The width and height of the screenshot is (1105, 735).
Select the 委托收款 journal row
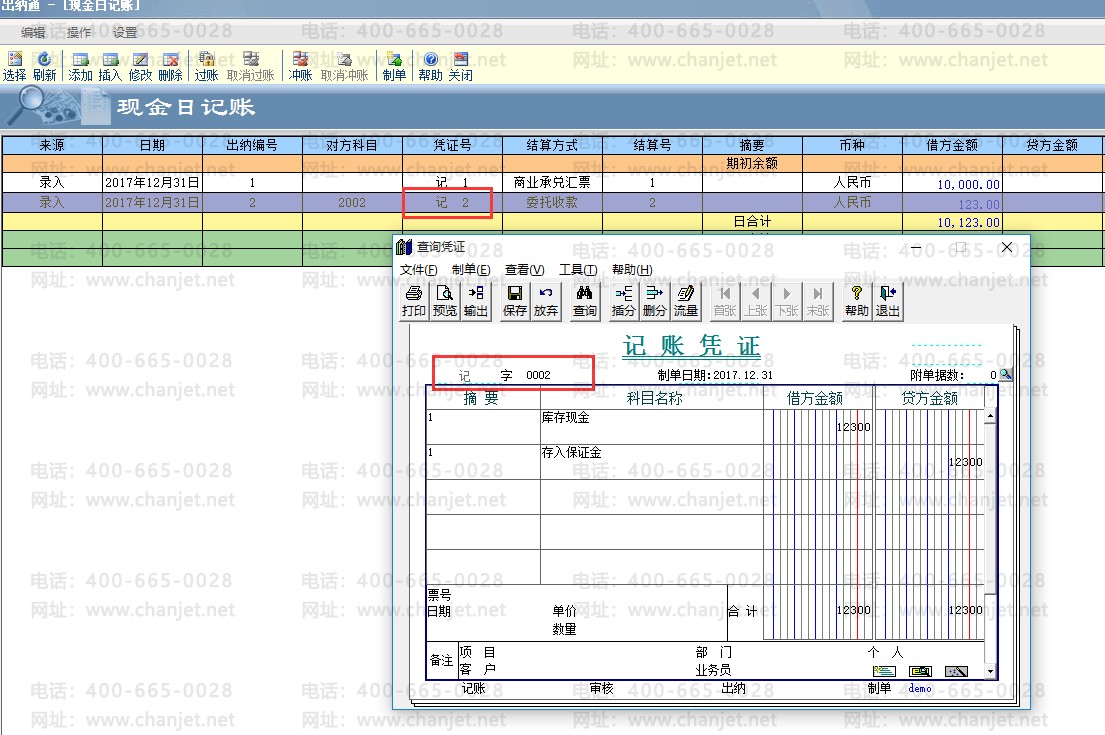coord(552,202)
